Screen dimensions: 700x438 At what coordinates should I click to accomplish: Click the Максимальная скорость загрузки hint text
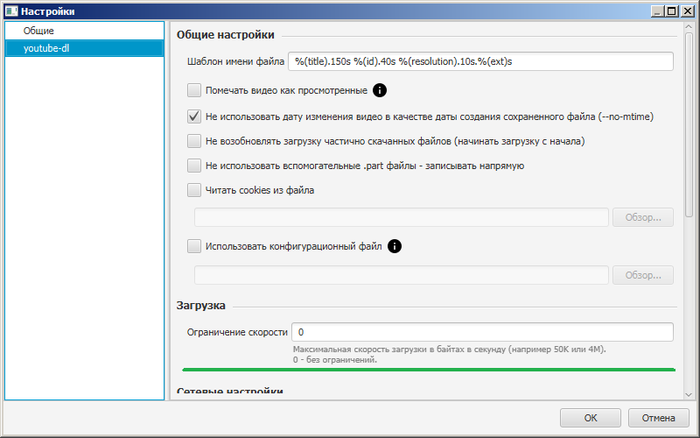(x=449, y=355)
